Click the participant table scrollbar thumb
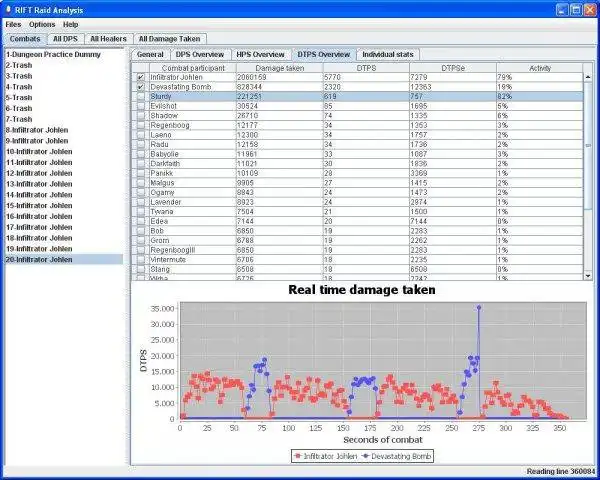This screenshot has width=600, height=480. [x=588, y=145]
